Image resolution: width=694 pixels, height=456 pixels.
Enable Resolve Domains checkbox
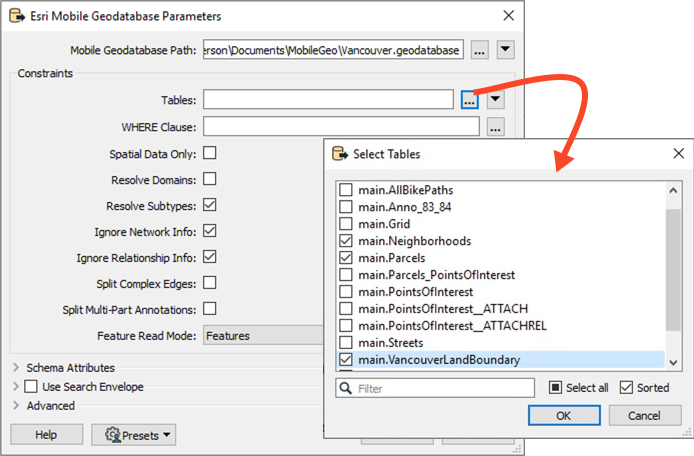pyautogui.click(x=210, y=179)
